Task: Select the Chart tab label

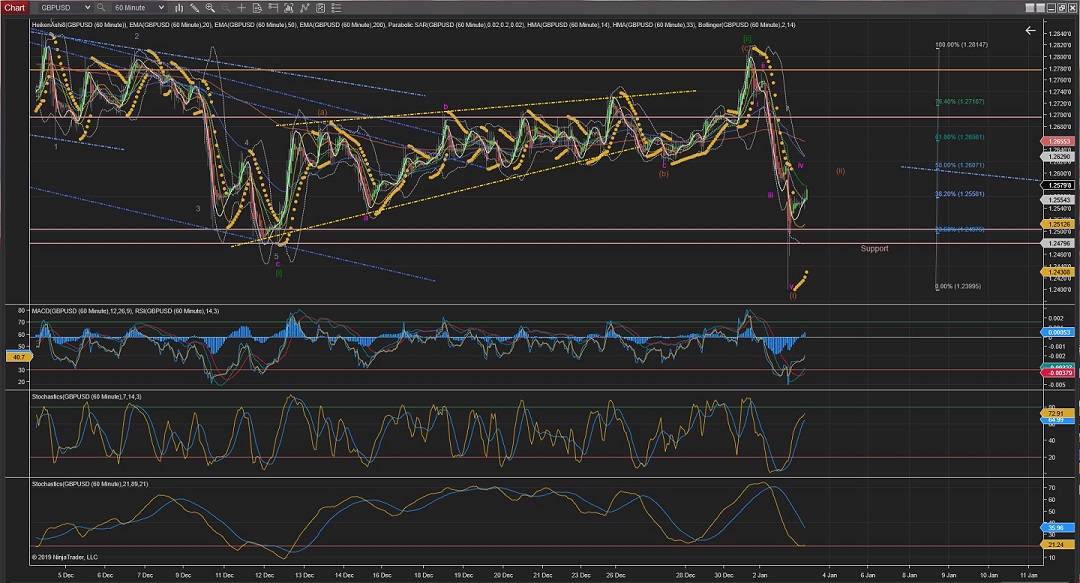Action: 13,7
